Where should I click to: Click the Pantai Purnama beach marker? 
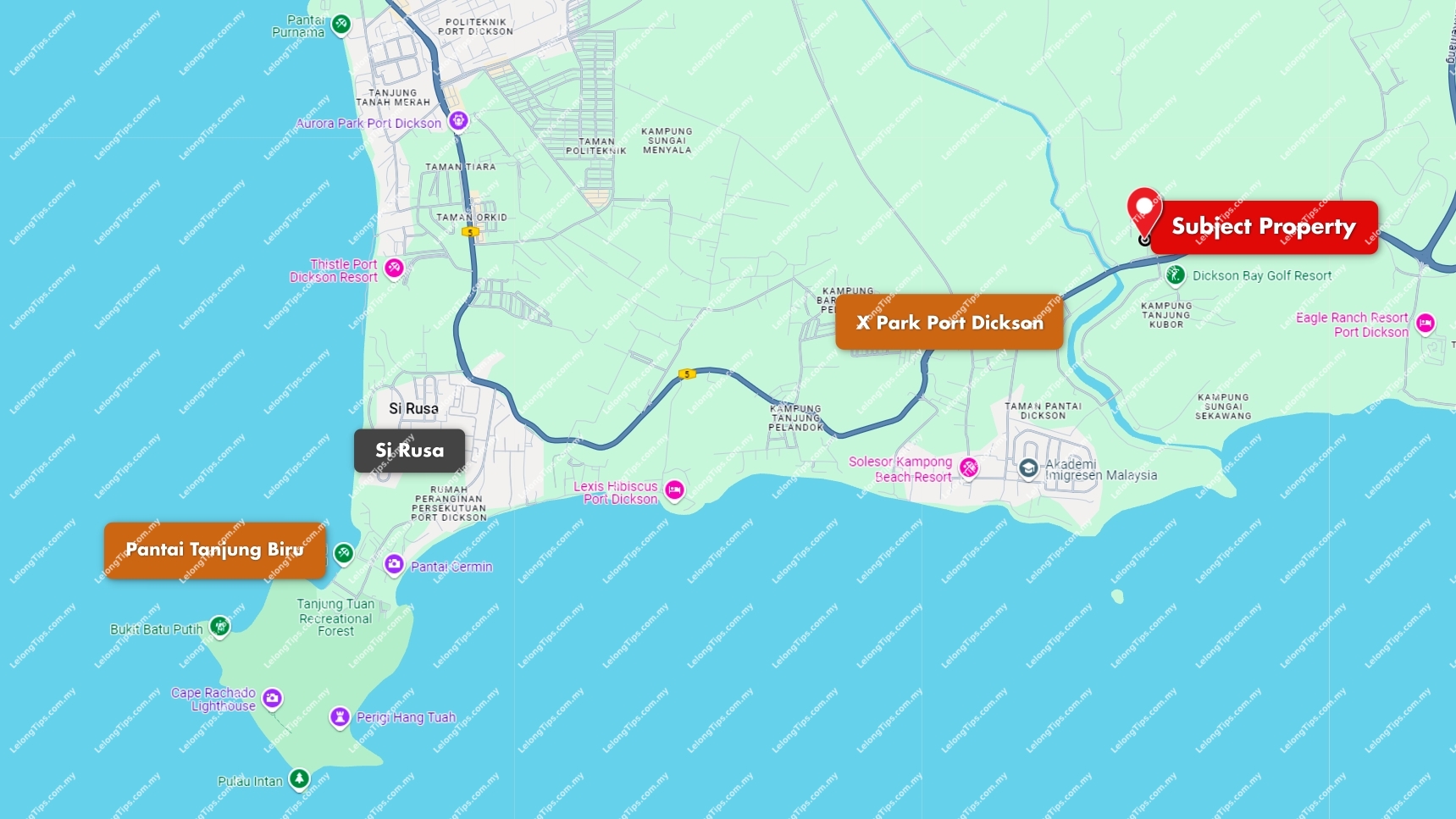click(341, 25)
